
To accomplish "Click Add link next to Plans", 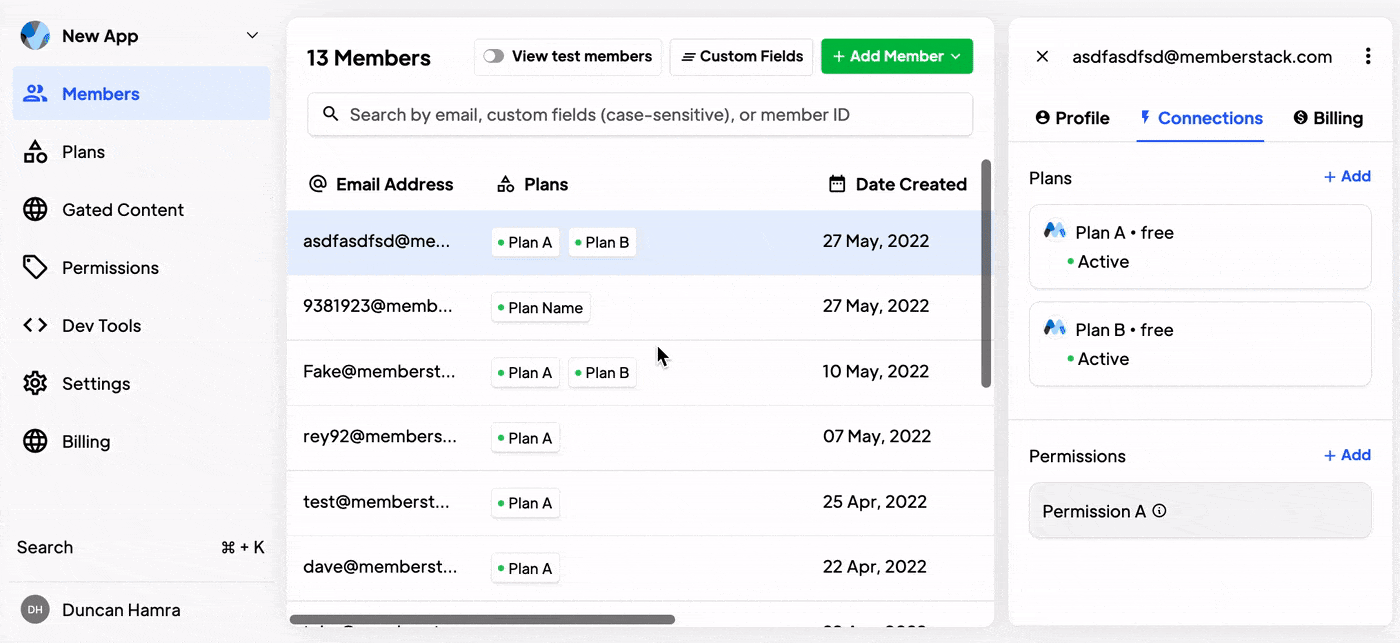I will click(x=1347, y=177).
